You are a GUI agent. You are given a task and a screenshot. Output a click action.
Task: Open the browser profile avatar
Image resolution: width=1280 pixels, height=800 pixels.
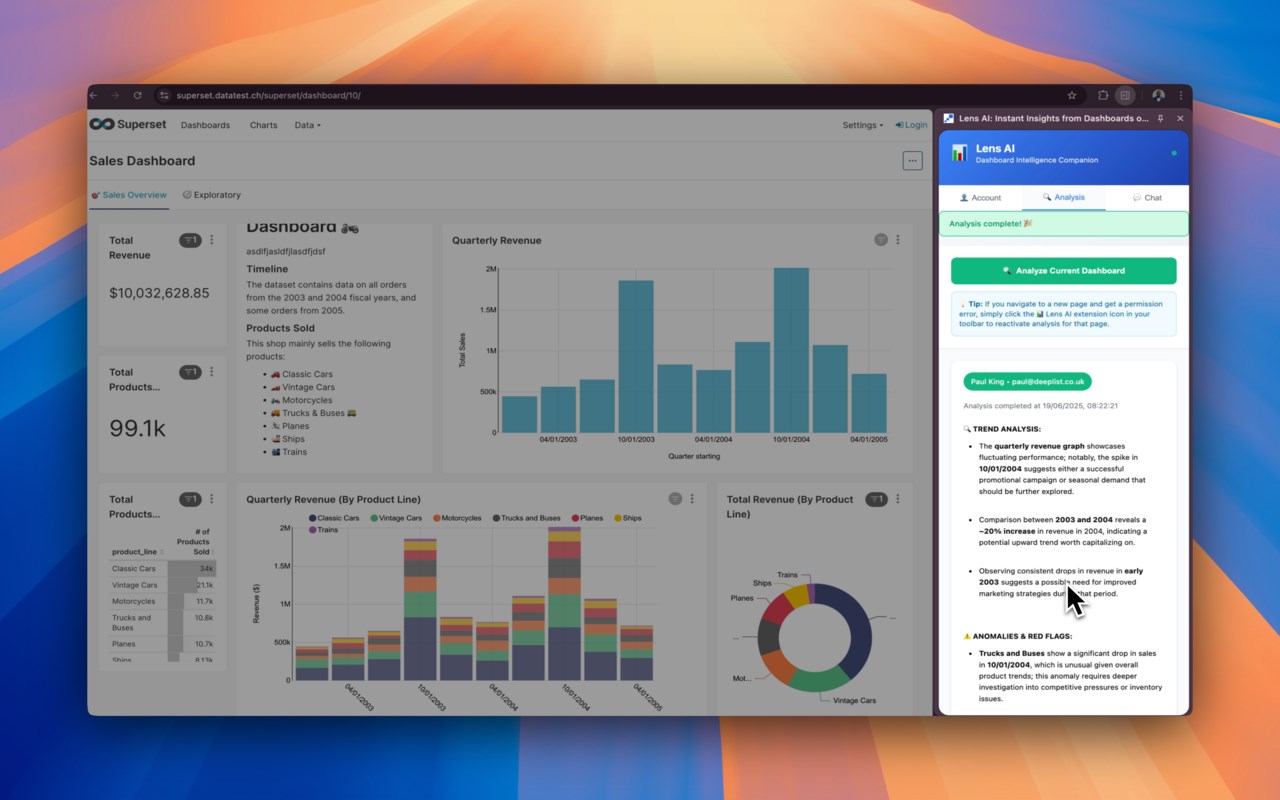pos(1158,95)
